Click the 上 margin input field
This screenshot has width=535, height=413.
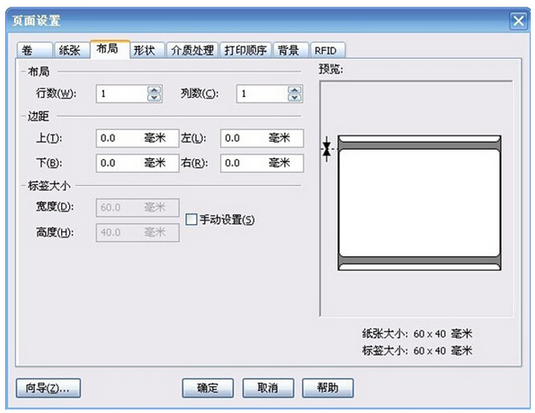coord(138,138)
